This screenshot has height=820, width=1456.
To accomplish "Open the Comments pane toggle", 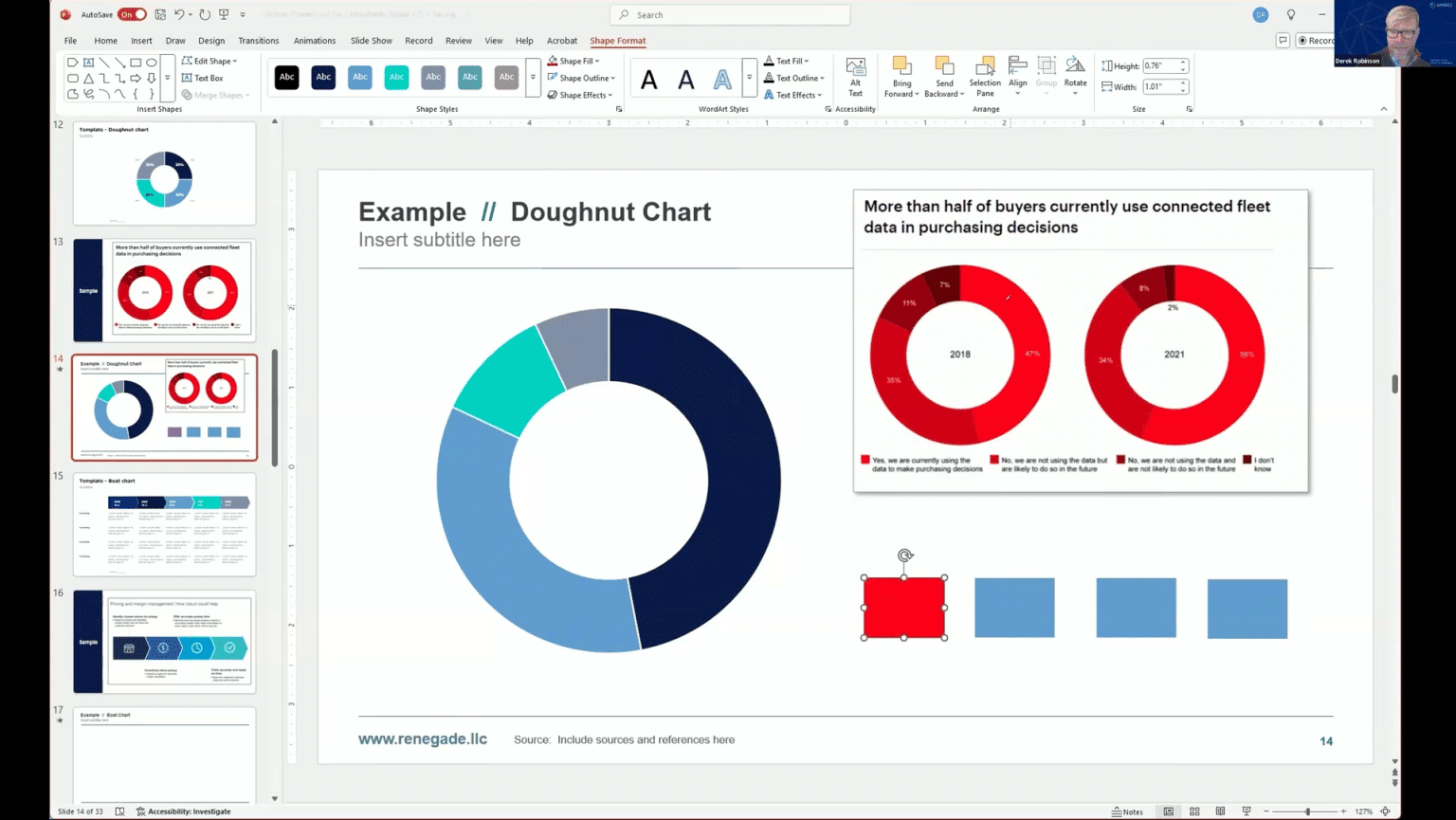I will tap(1283, 40).
